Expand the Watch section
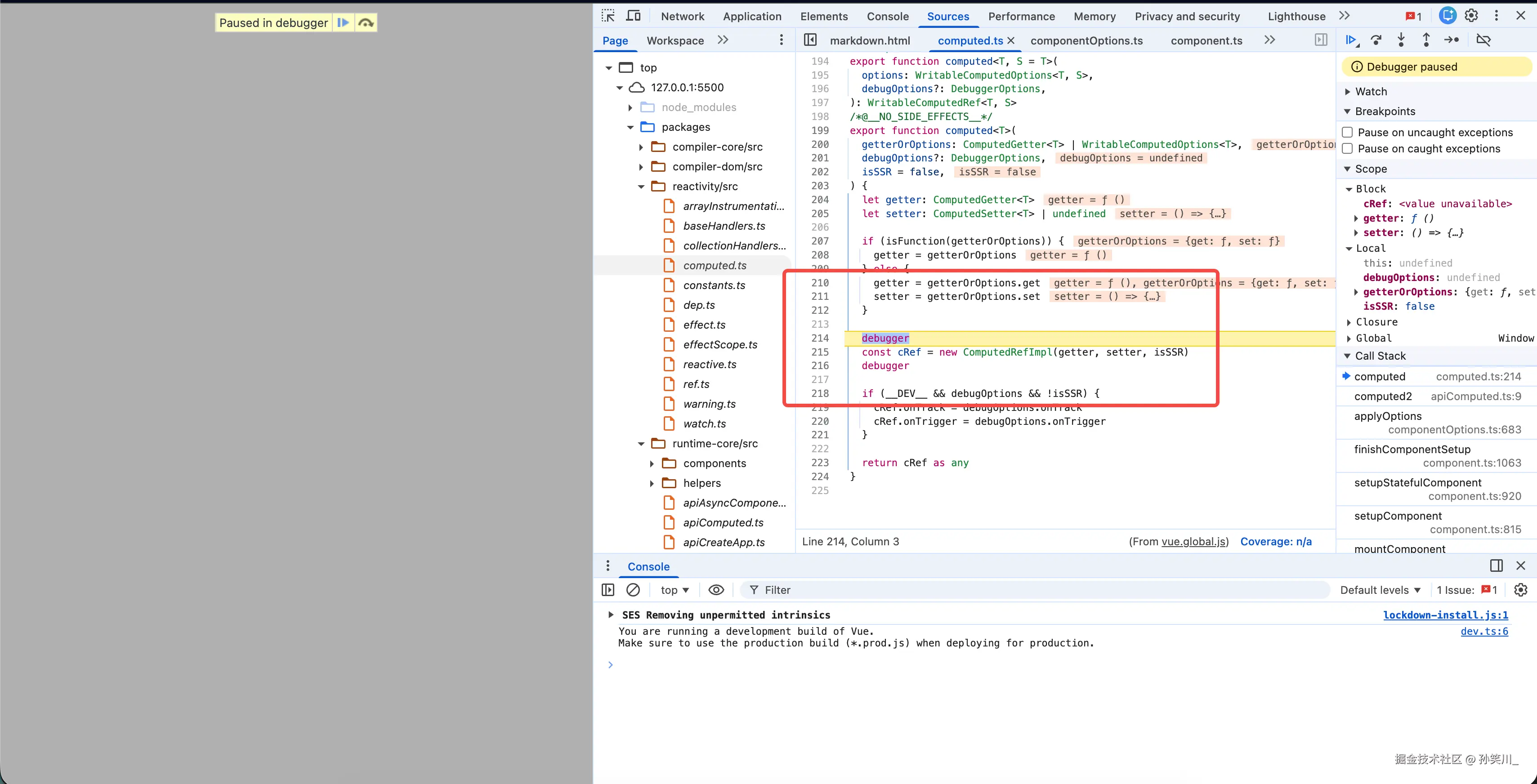 click(1371, 91)
